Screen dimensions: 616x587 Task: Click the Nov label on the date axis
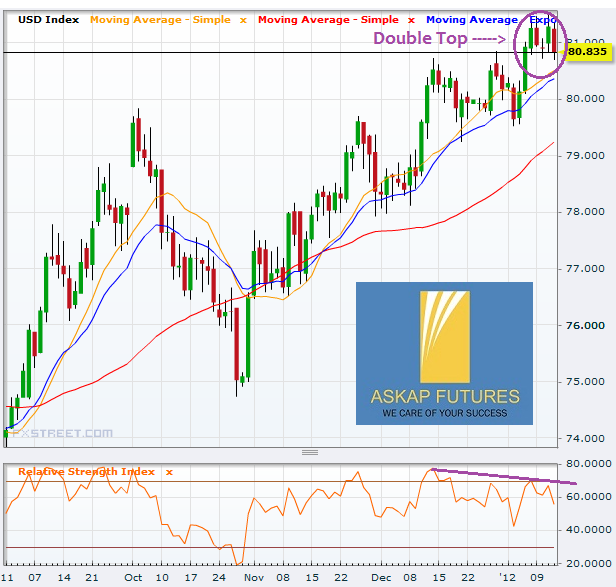(254, 578)
